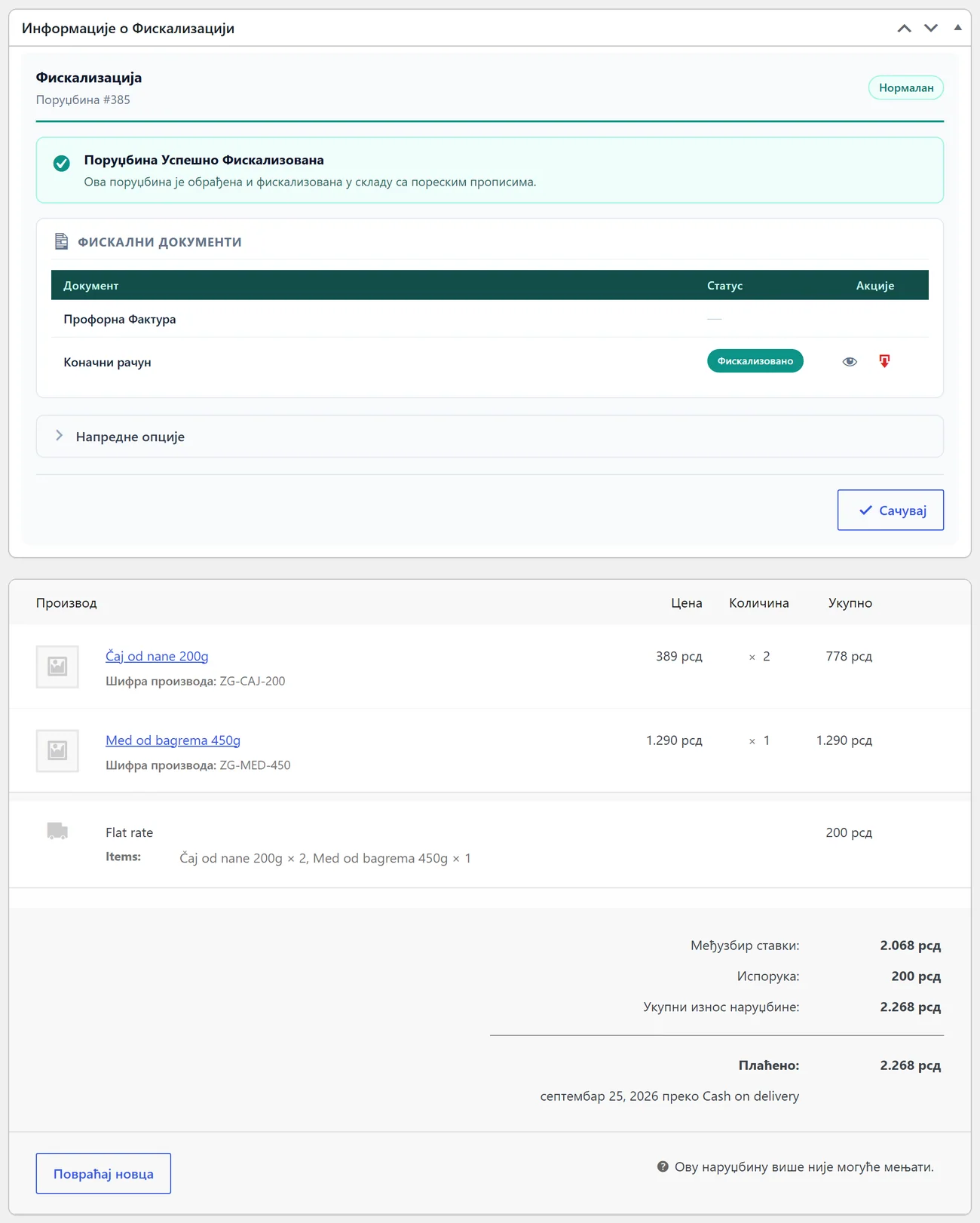The width and height of the screenshot is (980, 1223).
Task: Select the Коначни рачун row label
Action: point(107,362)
